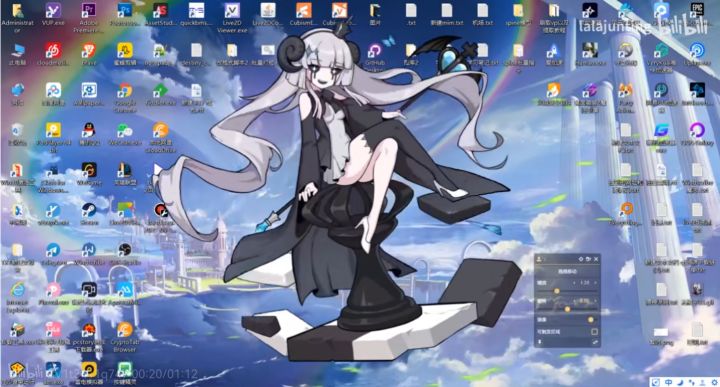Open the Baidu cloud drive icon
Image resolution: width=720 pixels, height=387 pixels.
tap(53, 90)
